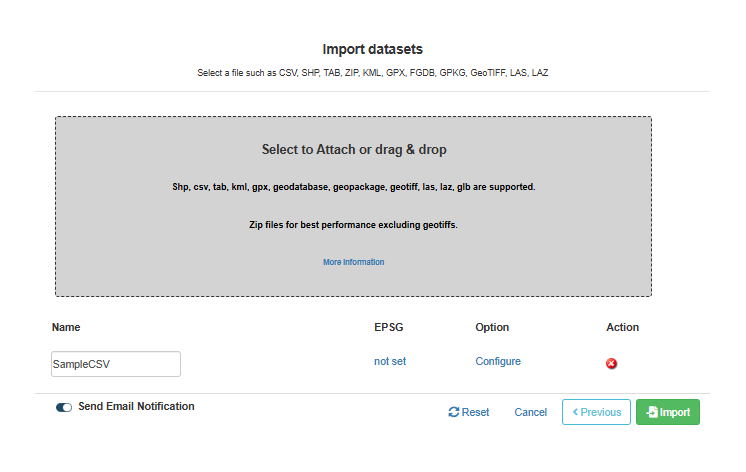Click the file icon on the Import button
This screenshot has height=472, width=746.
pos(652,412)
